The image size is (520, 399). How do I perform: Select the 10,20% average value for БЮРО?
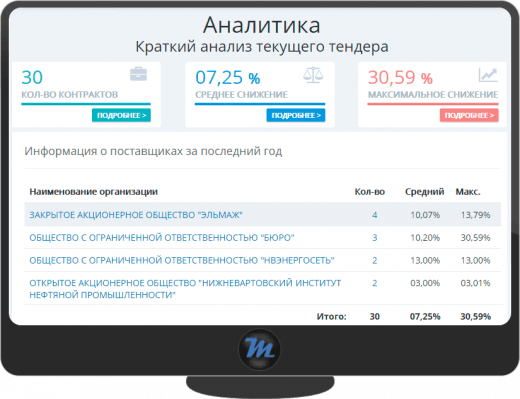[425, 238]
